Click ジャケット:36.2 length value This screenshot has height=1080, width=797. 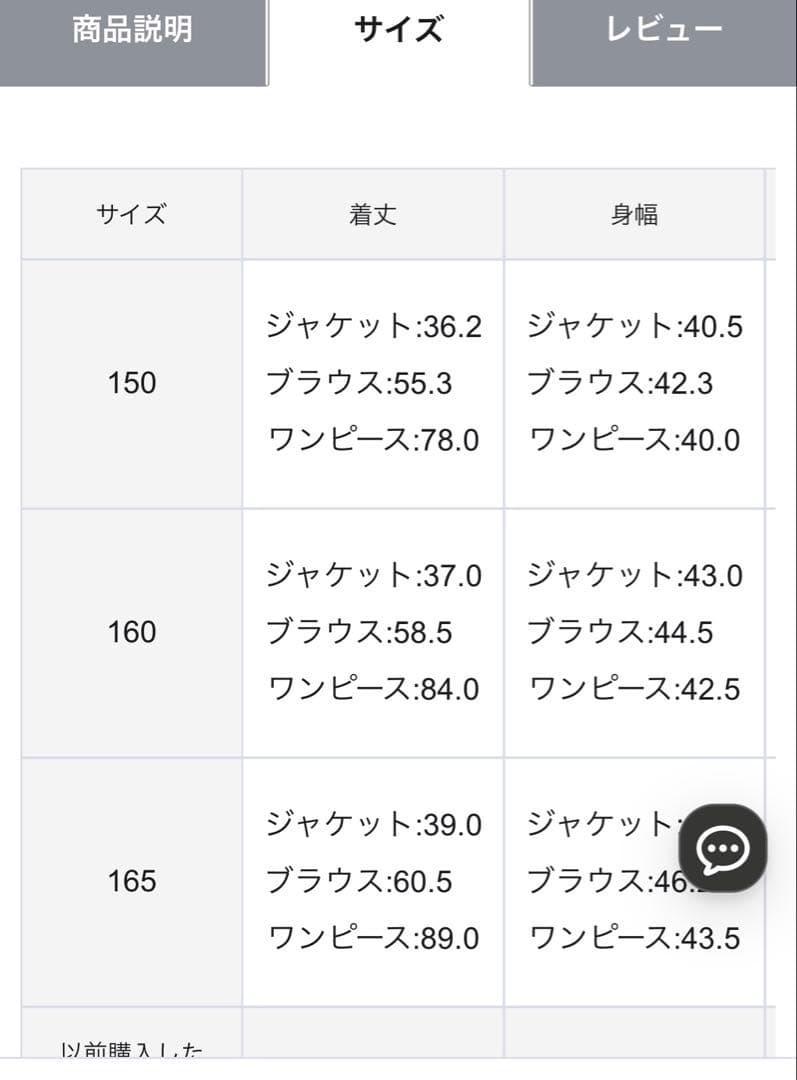tap(373, 326)
